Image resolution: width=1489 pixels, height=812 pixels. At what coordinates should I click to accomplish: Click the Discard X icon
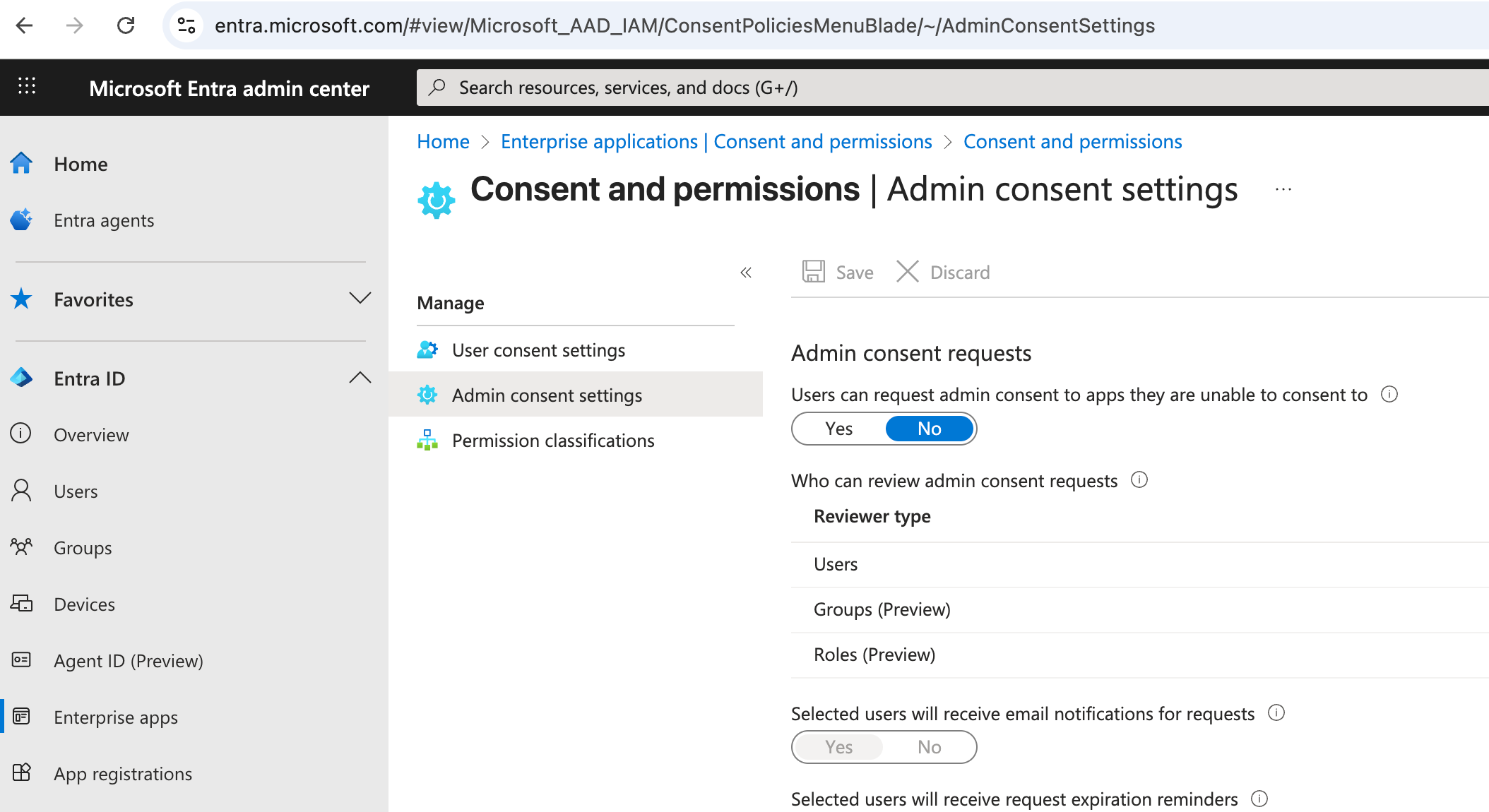pyautogui.click(x=907, y=272)
